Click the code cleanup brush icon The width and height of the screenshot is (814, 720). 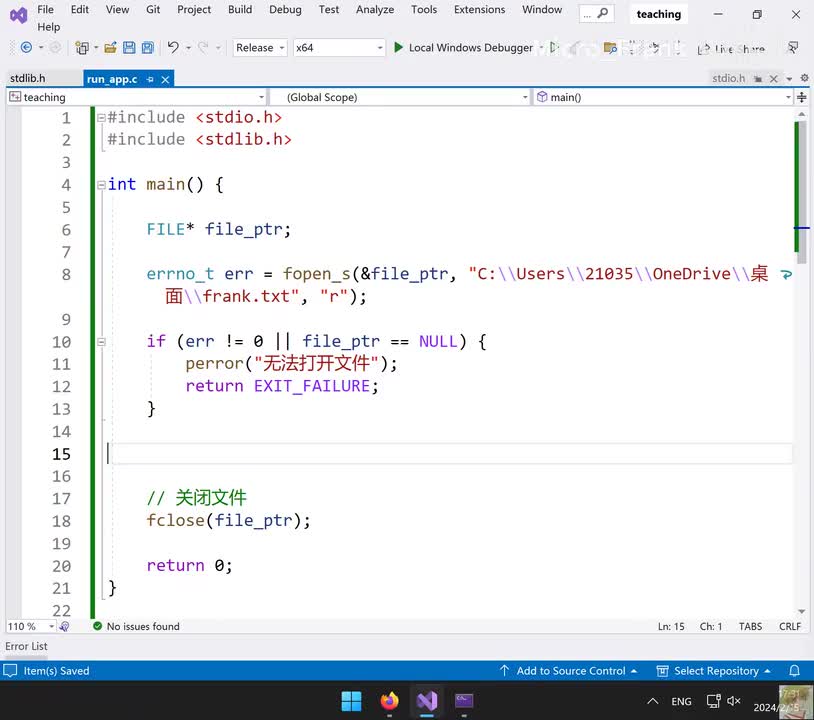[x=64, y=626]
